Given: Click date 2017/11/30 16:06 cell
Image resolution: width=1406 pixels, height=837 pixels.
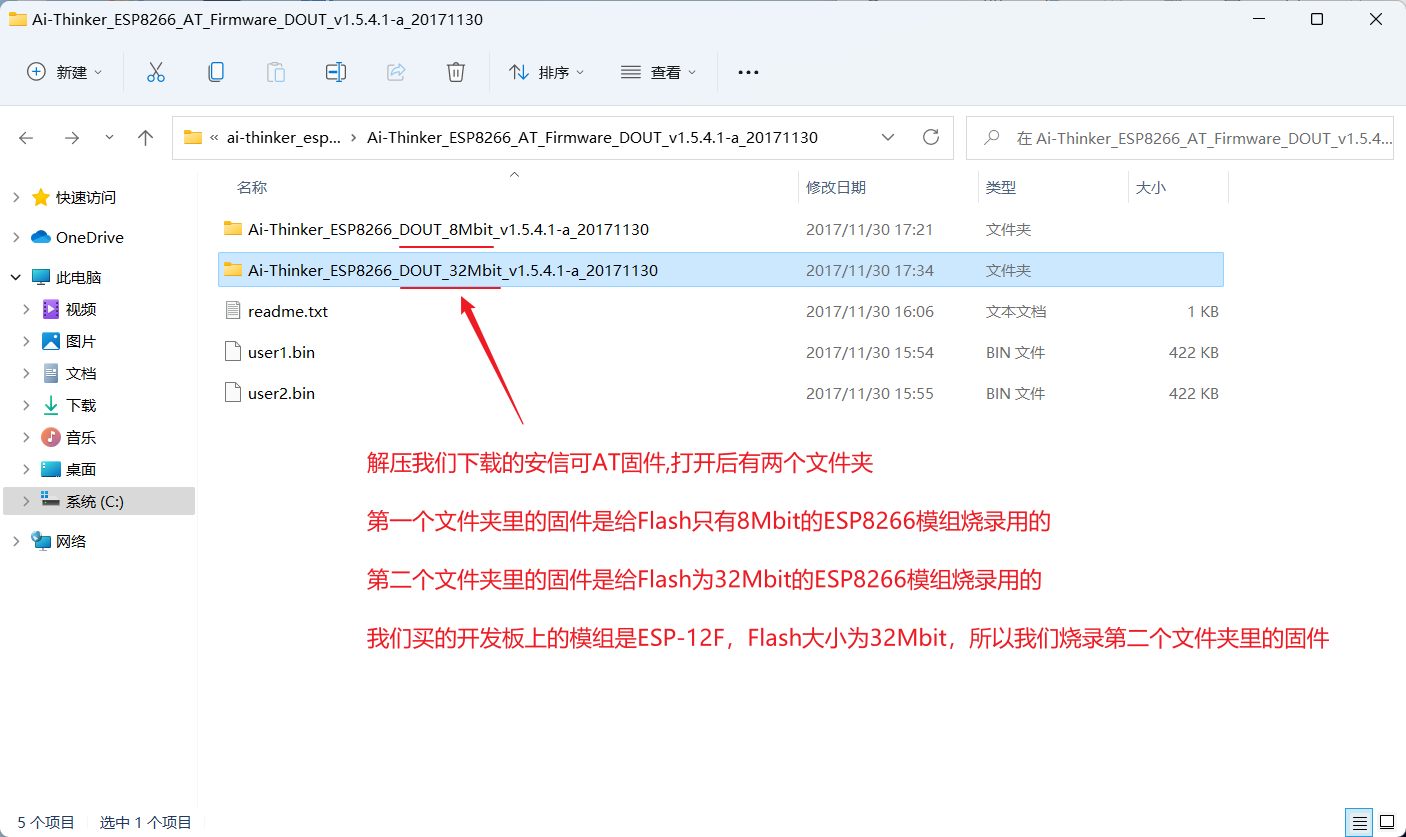Looking at the screenshot, I should (870, 311).
